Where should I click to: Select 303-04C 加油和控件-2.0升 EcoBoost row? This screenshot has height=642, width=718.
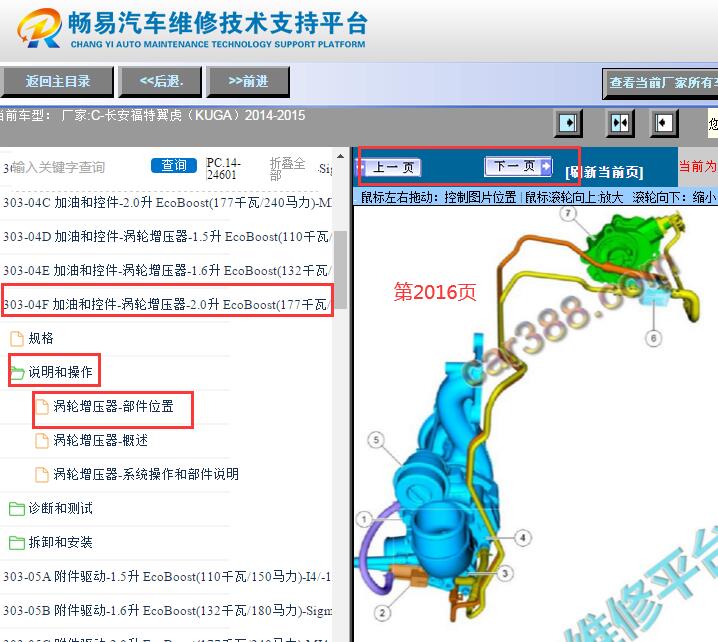[x=166, y=202]
